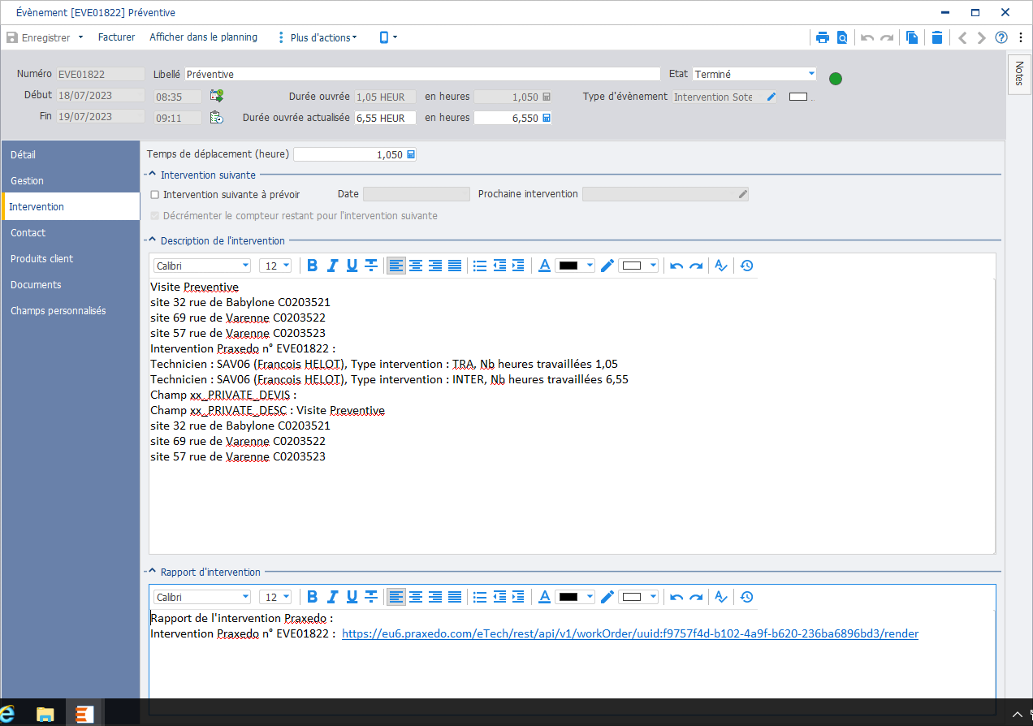Click Afficher dans le planning
This screenshot has height=726, width=1033.
(x=204, y=38)
